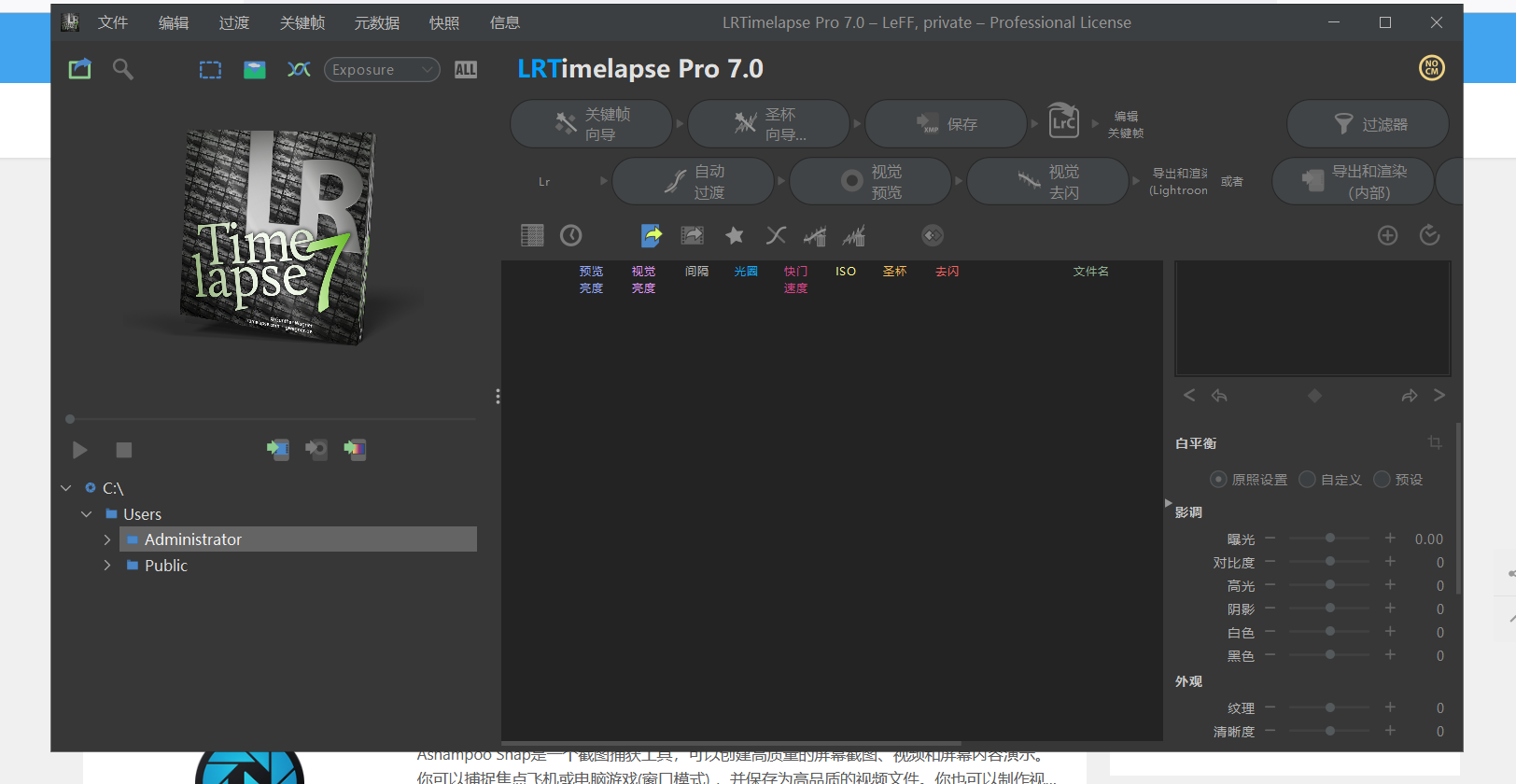The image size is (1516, 784).
Task: Click the star icon in list toolbar
Action: (735, 235)
